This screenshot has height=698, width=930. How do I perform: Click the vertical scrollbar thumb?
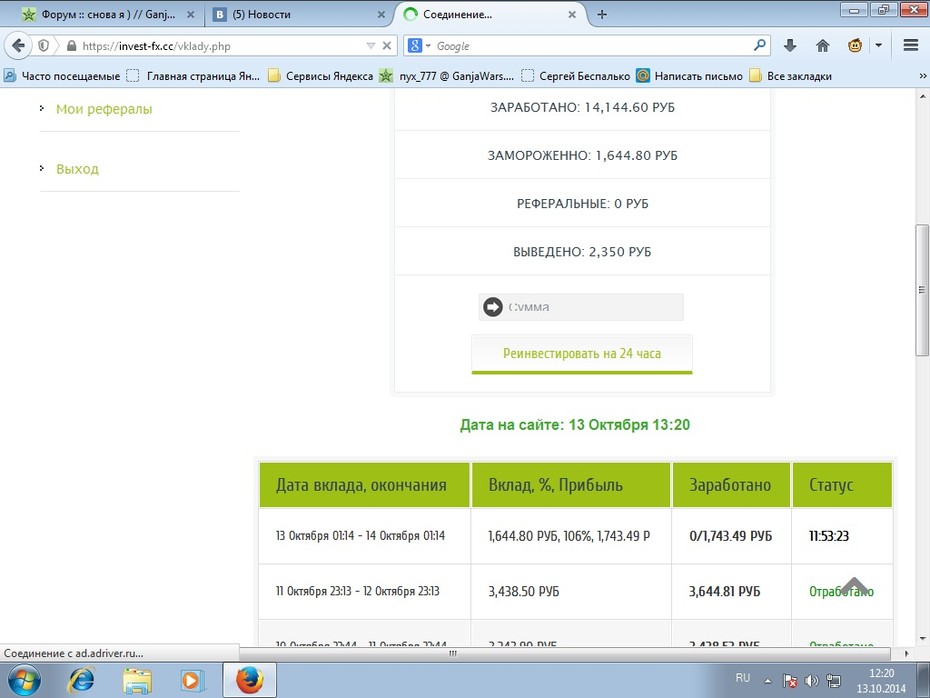click(x=922, y=290)
